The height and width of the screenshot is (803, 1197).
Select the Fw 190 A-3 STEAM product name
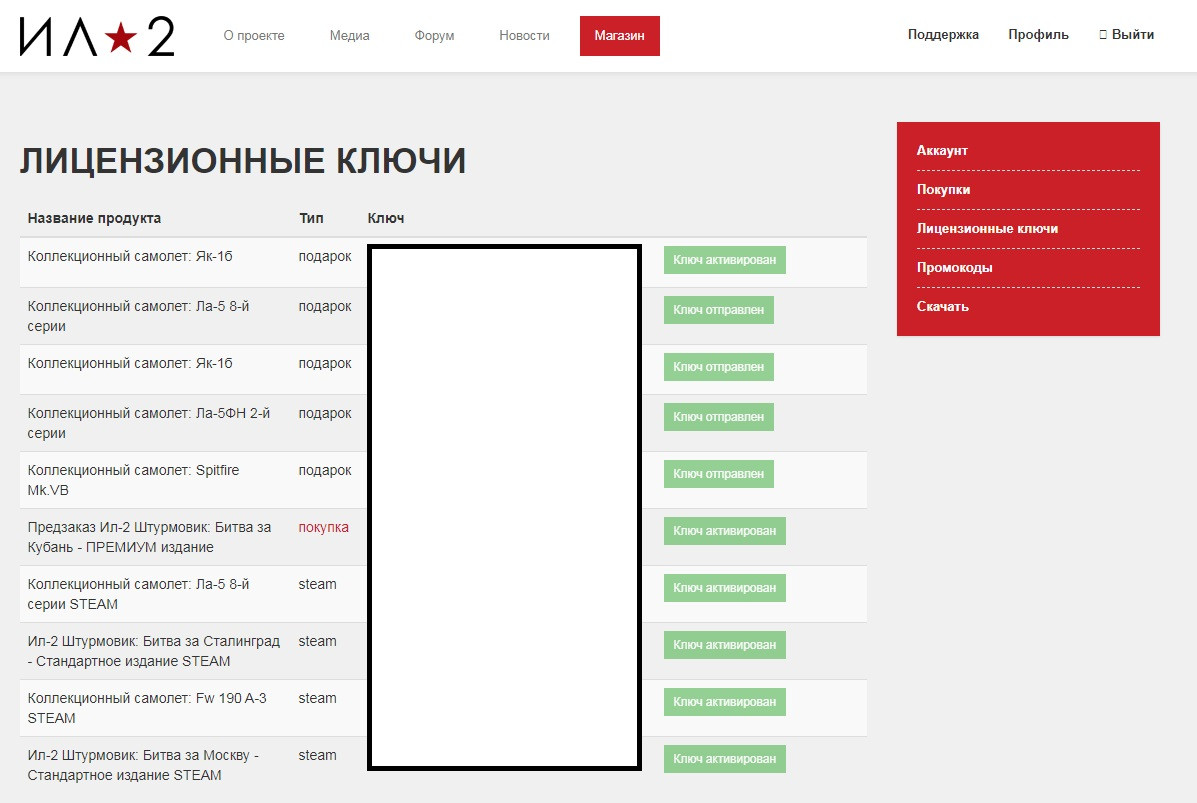point(147,708)
